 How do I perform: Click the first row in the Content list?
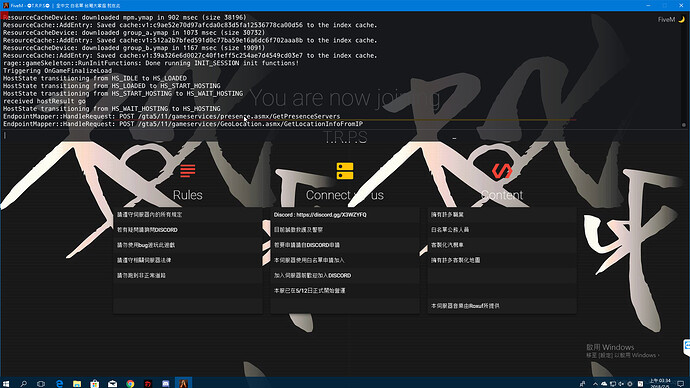pyautogui.click(x=502, y=215)
